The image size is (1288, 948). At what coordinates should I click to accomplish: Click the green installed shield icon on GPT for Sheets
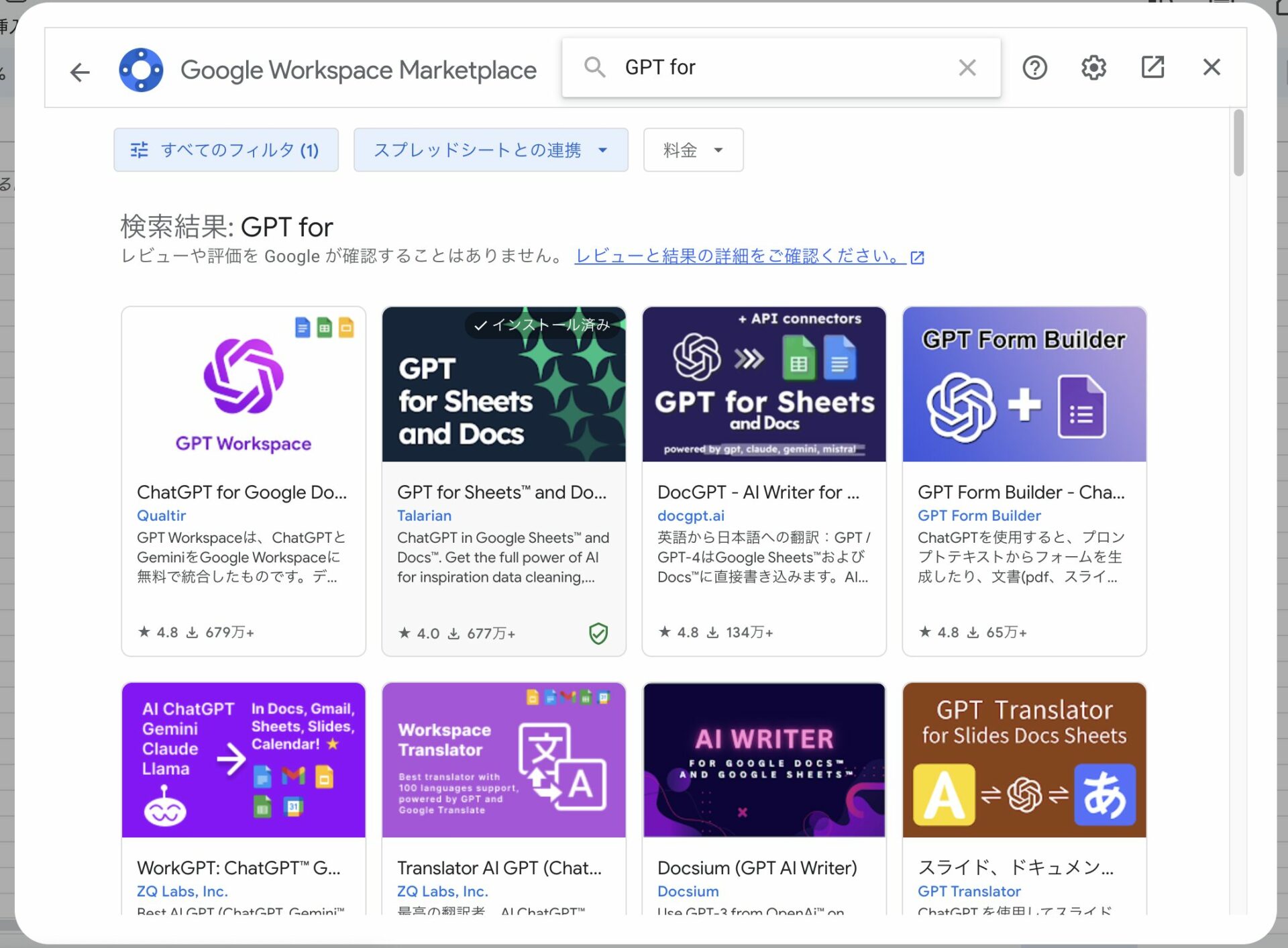[x=598, y=633]
